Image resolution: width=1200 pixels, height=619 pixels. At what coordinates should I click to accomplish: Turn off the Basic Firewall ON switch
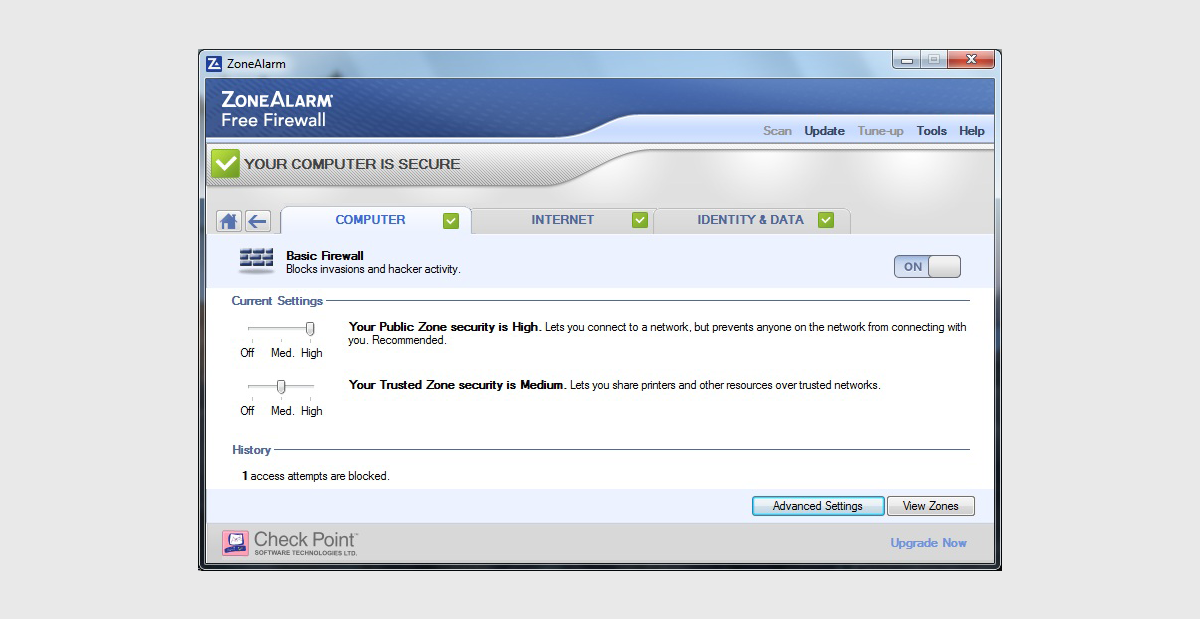pos(927,266)
